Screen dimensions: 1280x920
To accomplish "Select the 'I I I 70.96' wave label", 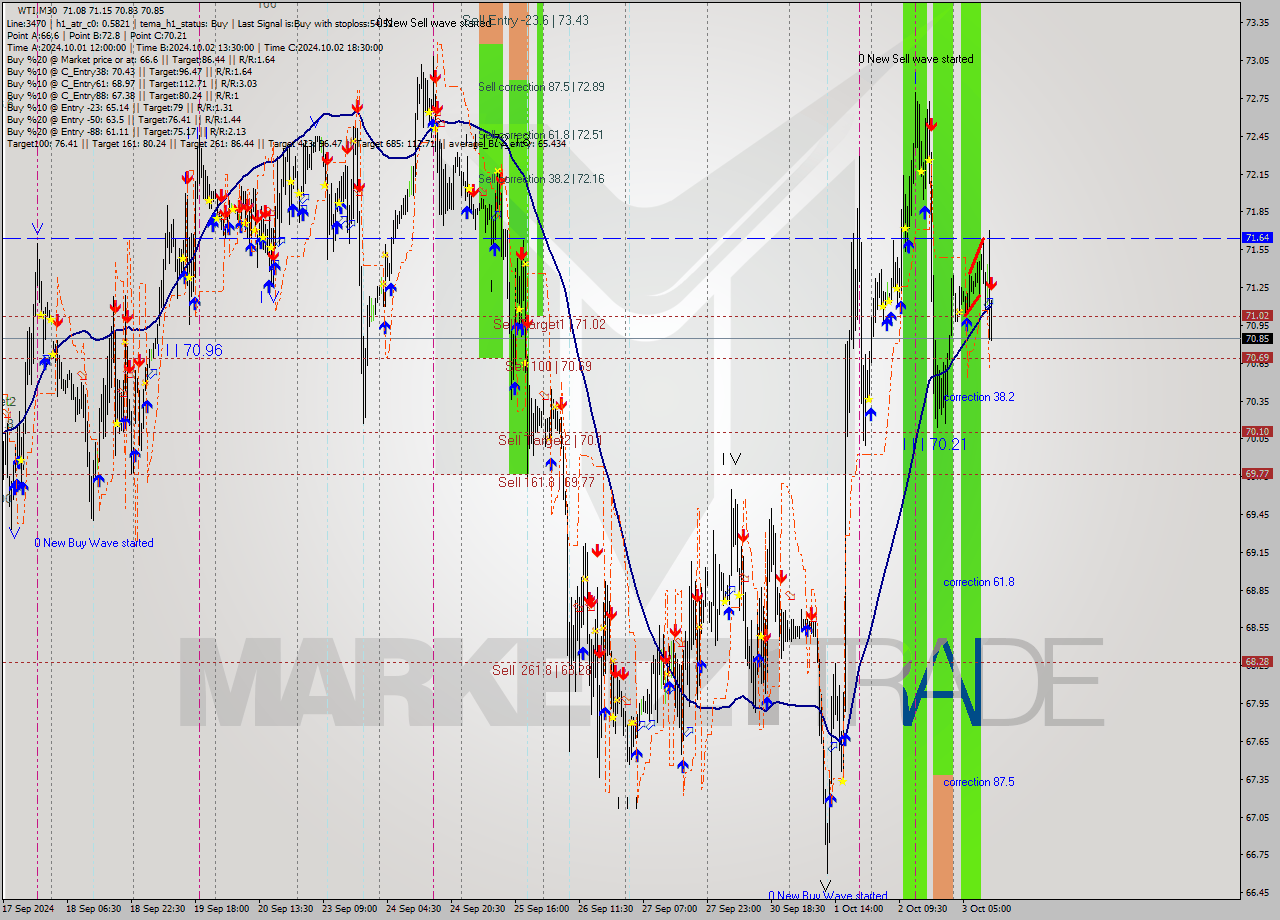I will [x=187, y=351].
